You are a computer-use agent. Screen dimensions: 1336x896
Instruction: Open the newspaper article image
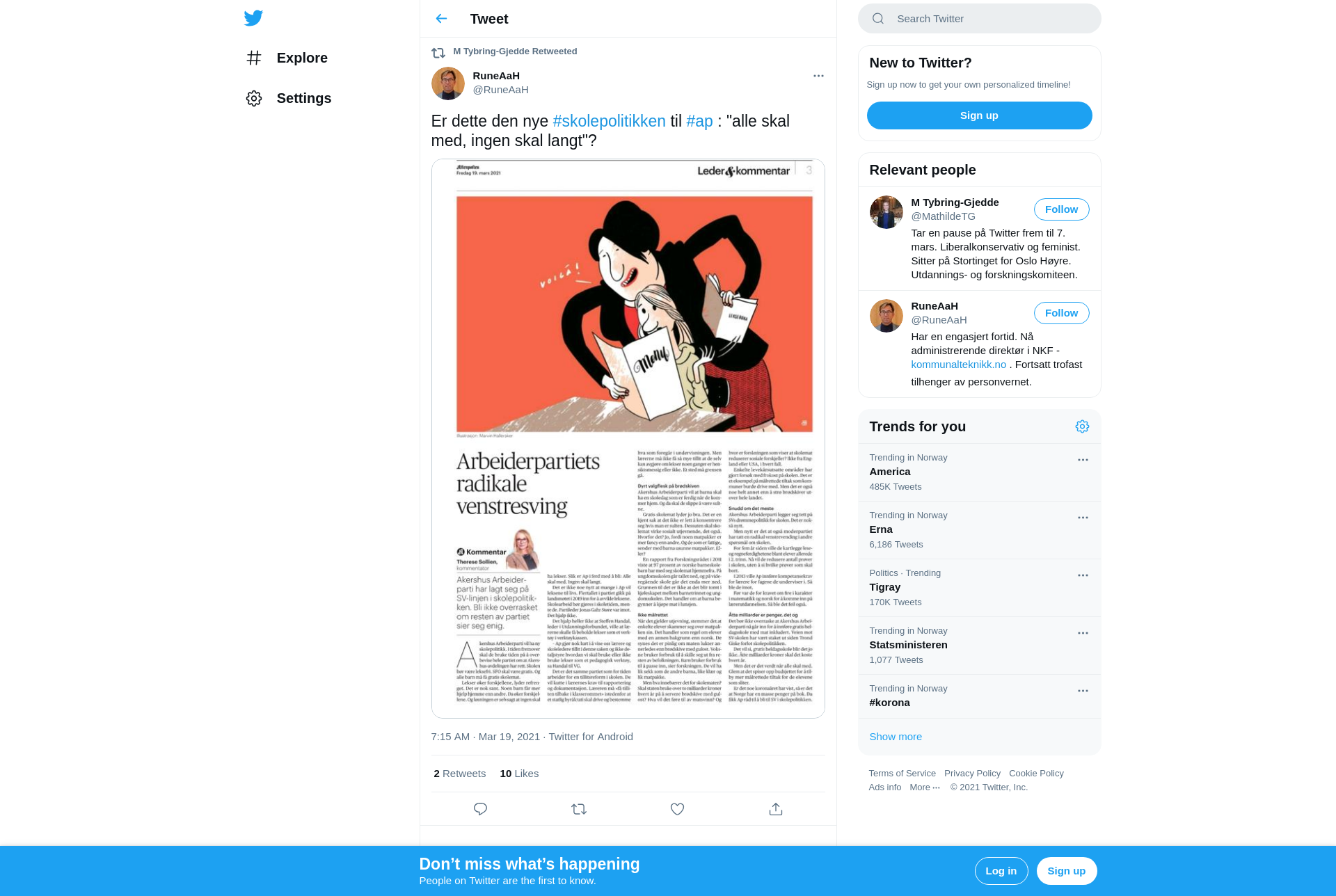coord(628,438)
